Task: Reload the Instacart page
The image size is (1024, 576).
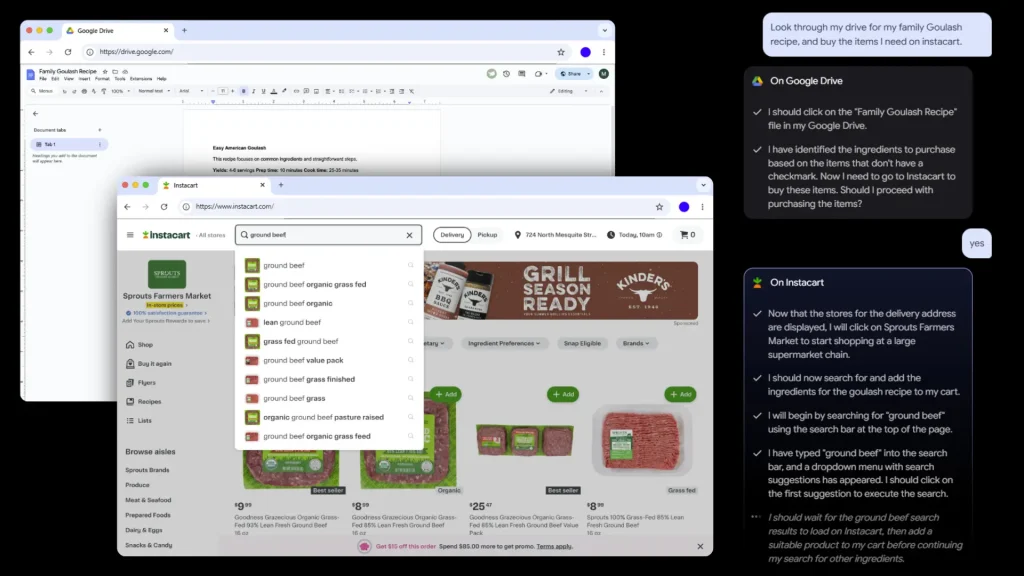Action: (164, 207)
